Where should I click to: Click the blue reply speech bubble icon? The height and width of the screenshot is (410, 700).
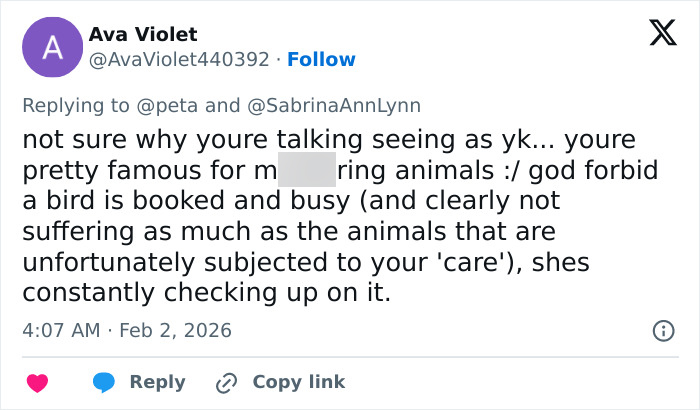click(x=104, y=382)
